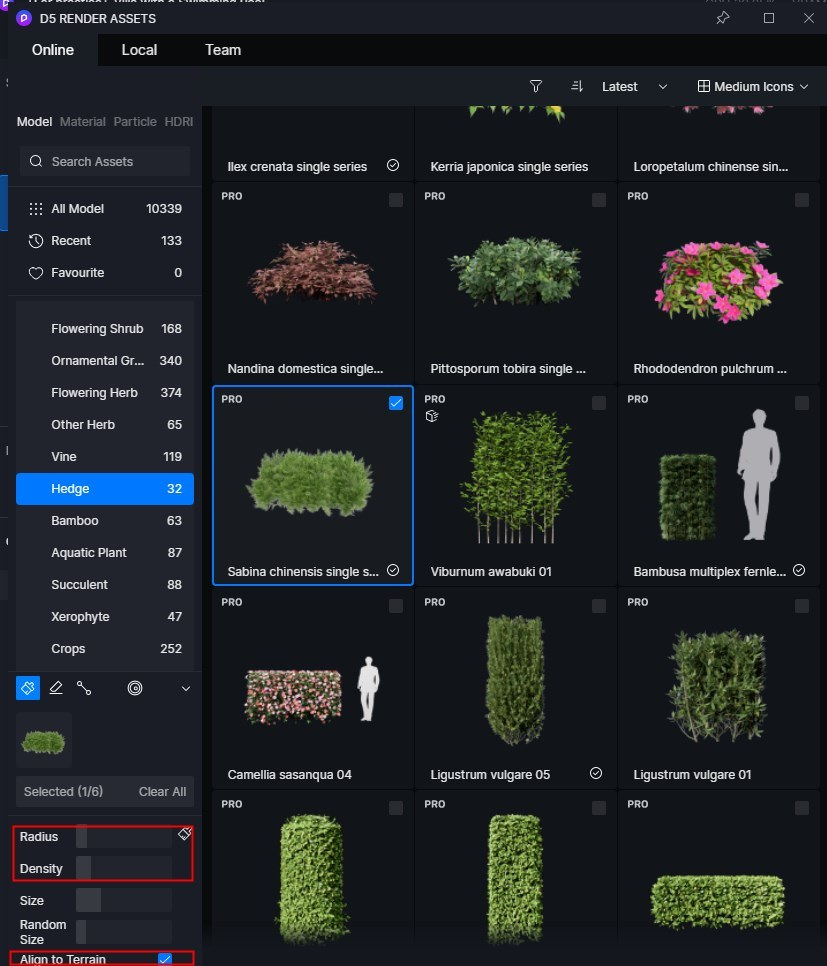
Task: Adjust the Density slider
Action: click(124, 869)
